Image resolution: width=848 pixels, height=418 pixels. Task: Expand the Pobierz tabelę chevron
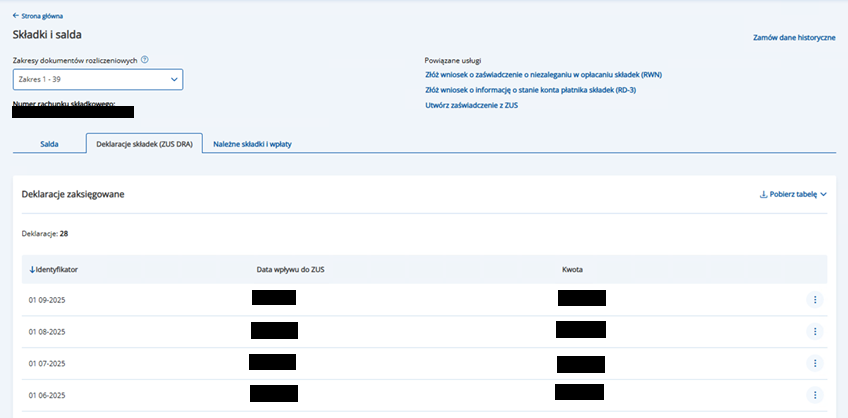[x=823, y=194]
